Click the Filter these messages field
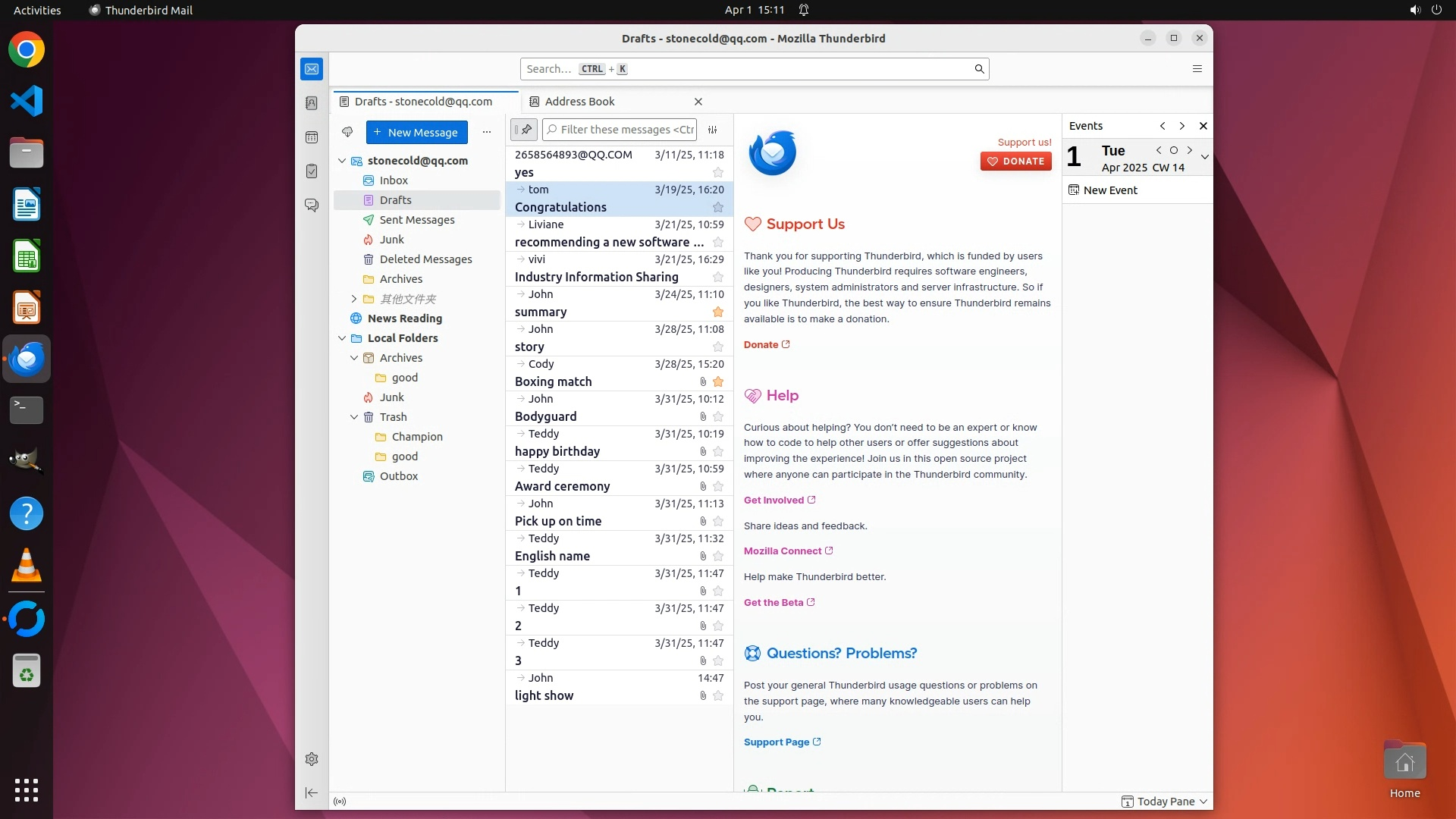 [626, 130]
